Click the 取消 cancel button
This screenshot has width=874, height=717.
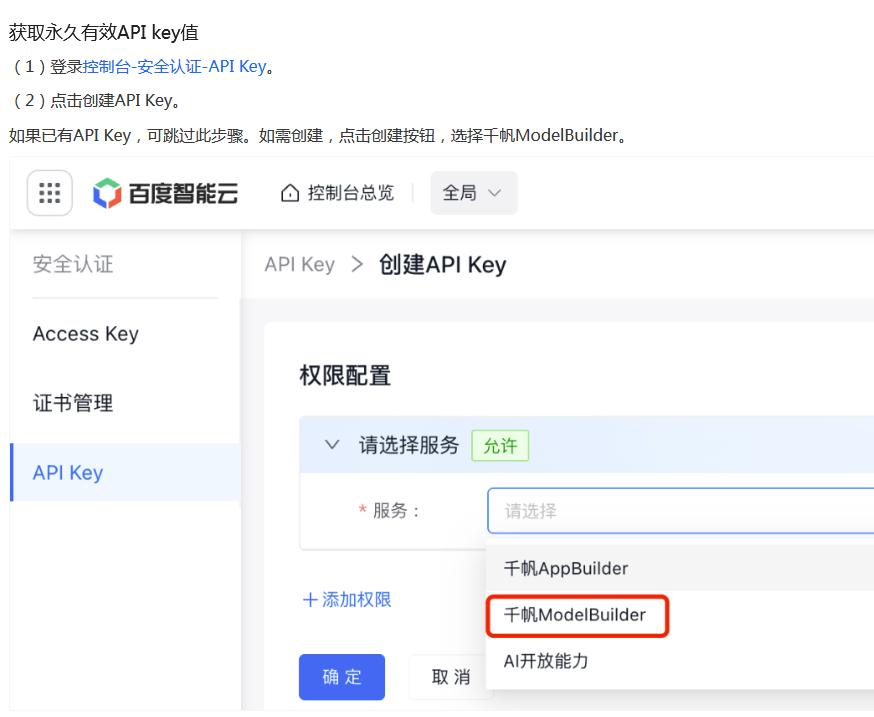[x=450, y=677]
